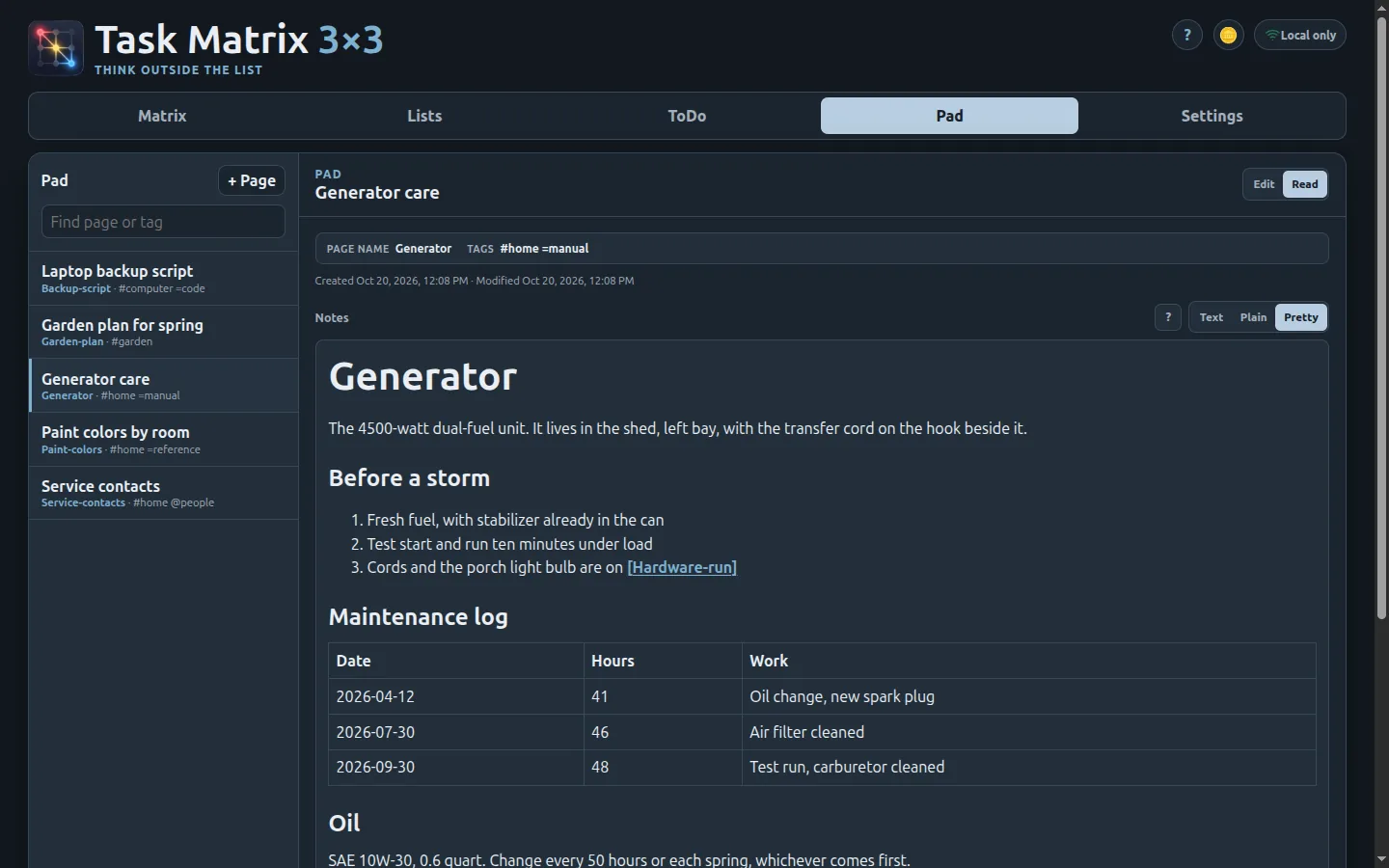Open help via header question mark icon

[x=1186, y=35]
